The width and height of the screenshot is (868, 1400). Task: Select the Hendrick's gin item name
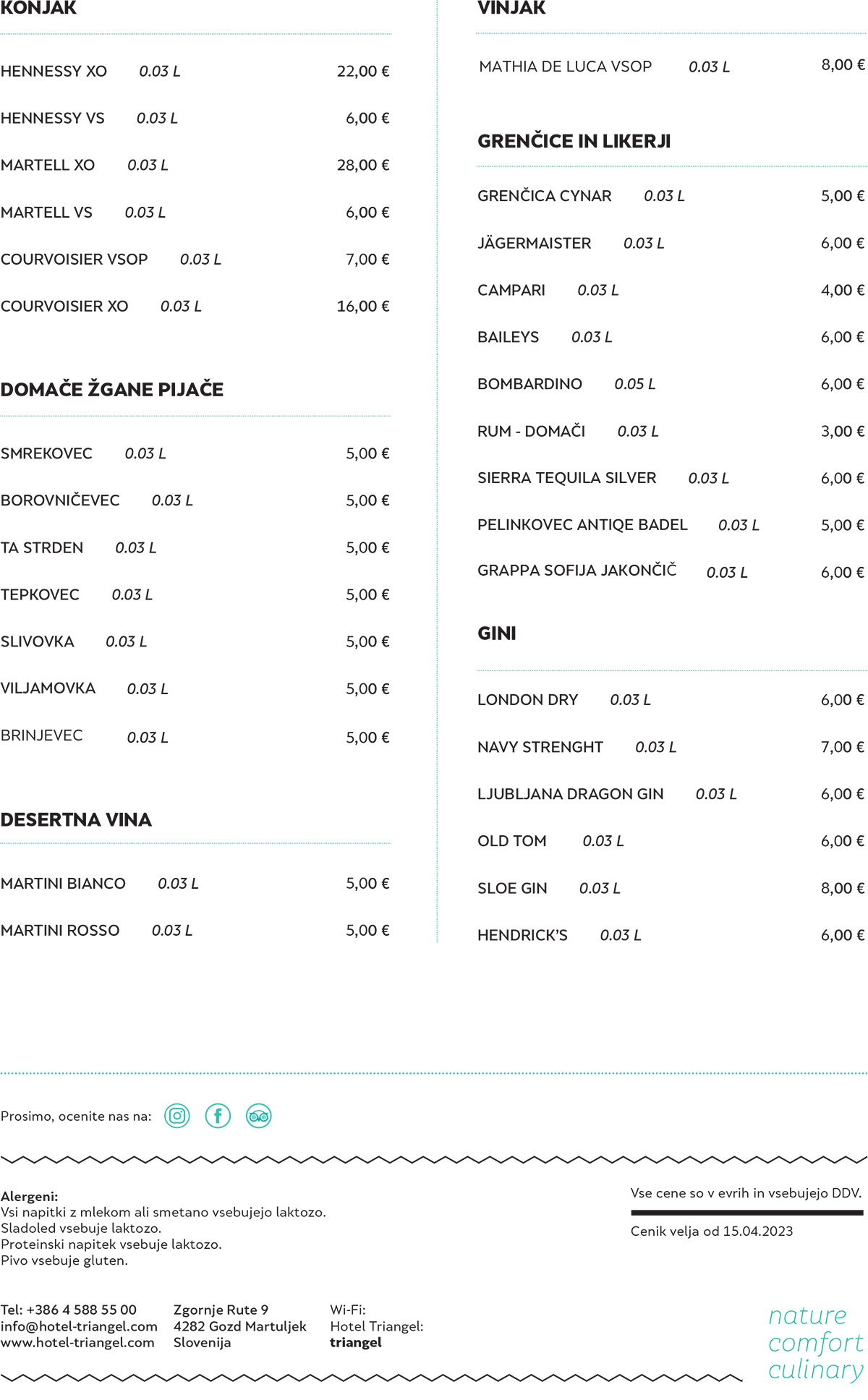523,936
